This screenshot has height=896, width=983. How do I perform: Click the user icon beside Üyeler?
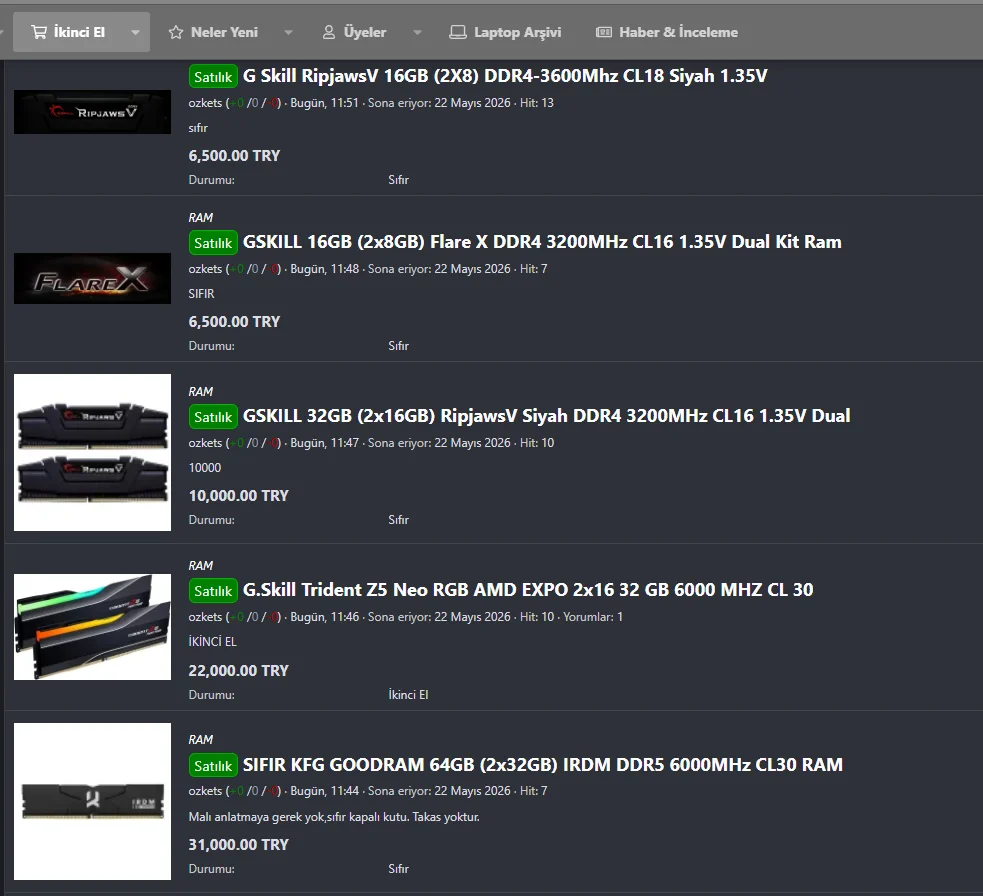coord(329,32)
